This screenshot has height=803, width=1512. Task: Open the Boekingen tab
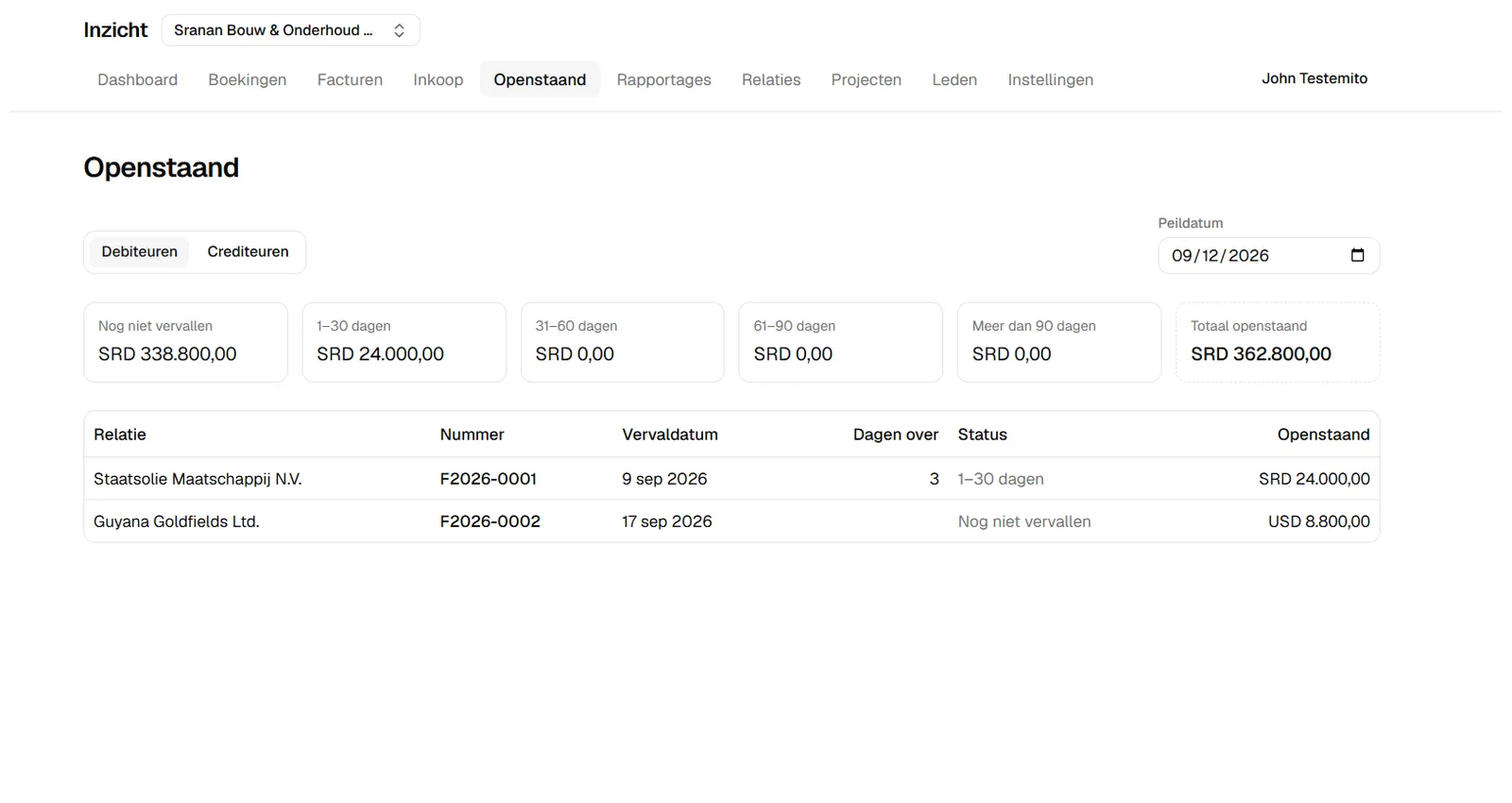(248, 79)
